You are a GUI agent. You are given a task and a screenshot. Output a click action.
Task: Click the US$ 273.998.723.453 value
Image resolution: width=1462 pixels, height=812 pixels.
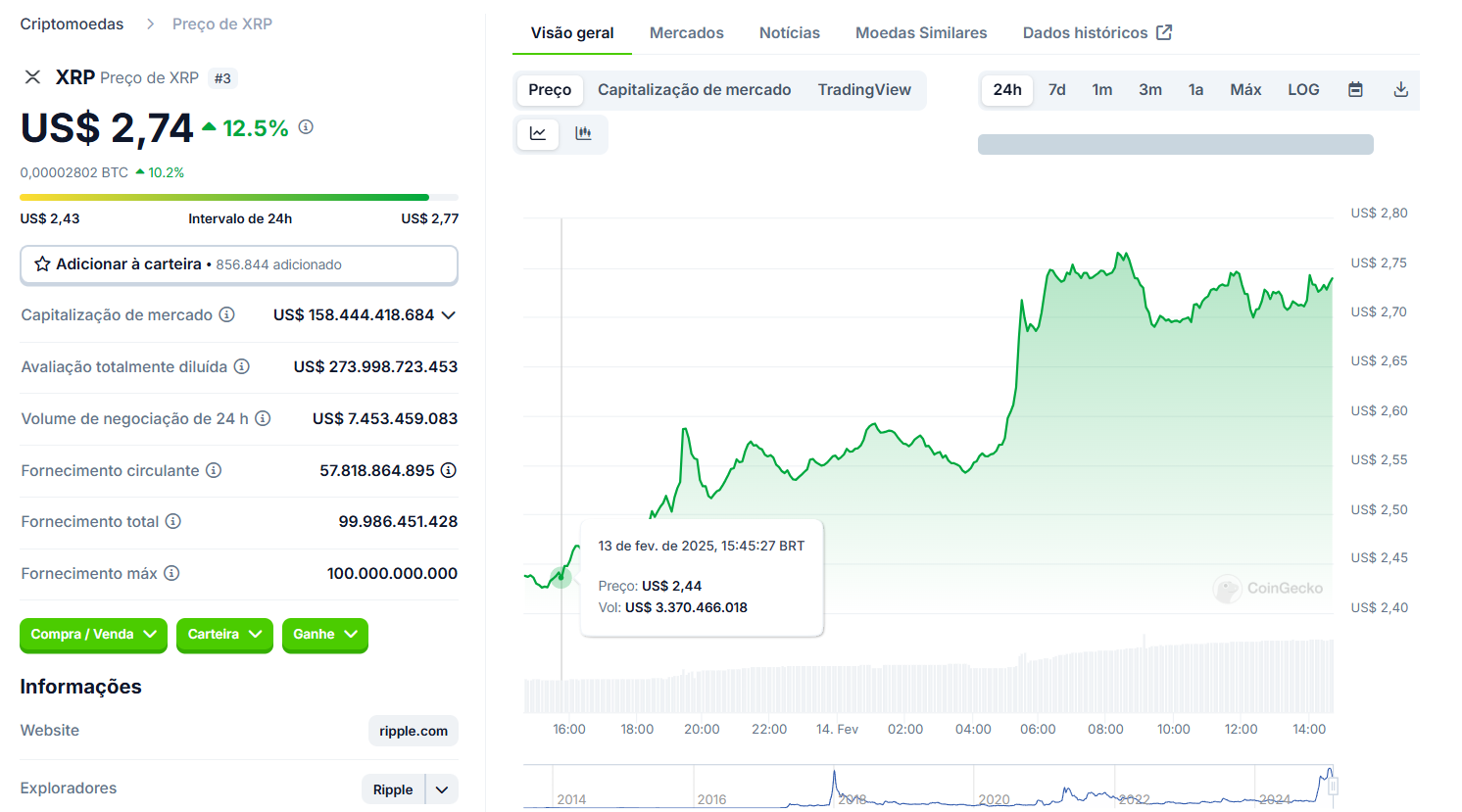point(376,366)
